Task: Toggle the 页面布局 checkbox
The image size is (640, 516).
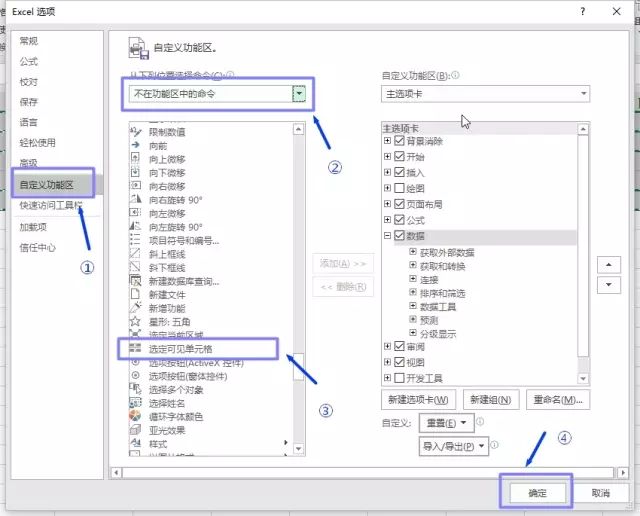Action: coord(399,204)
